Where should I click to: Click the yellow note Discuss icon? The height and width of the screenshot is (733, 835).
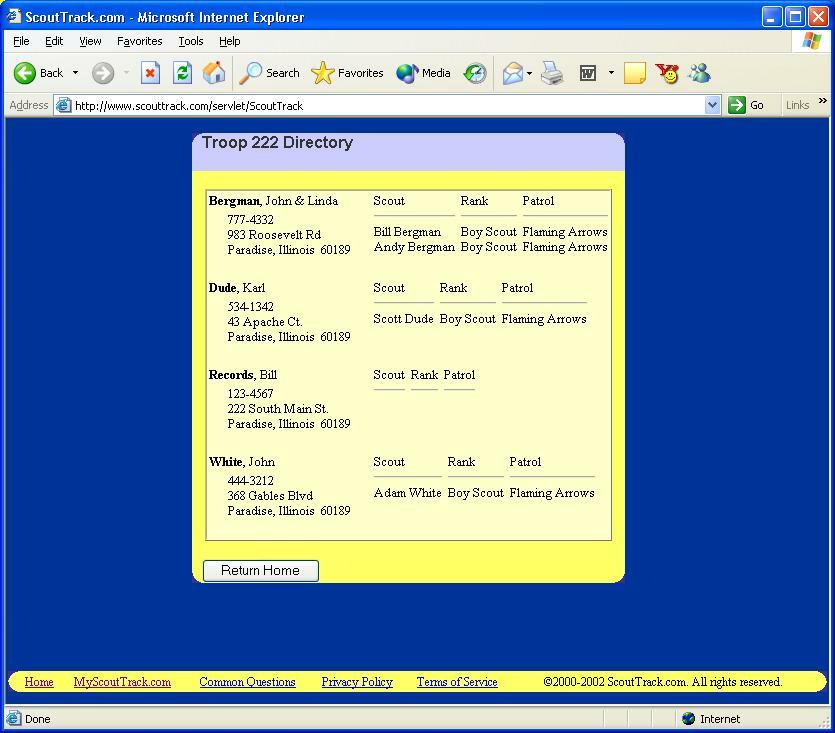coord(635,73)
